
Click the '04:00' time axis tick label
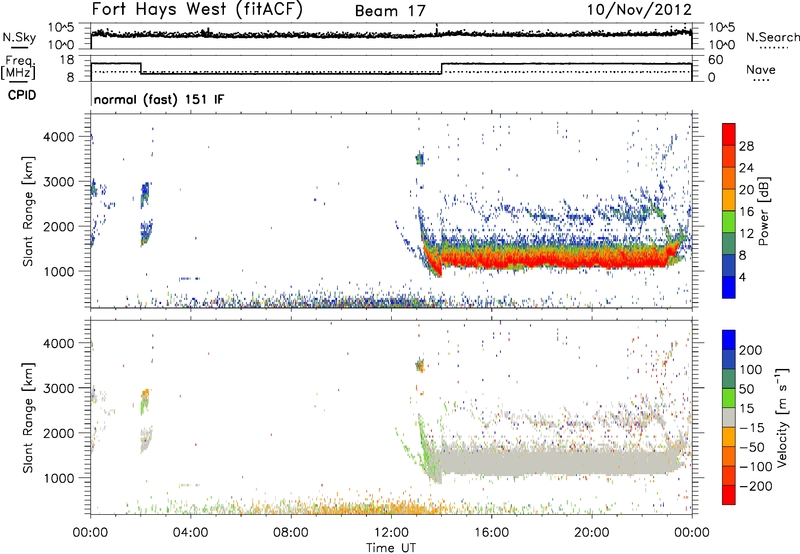pos(190,533)
